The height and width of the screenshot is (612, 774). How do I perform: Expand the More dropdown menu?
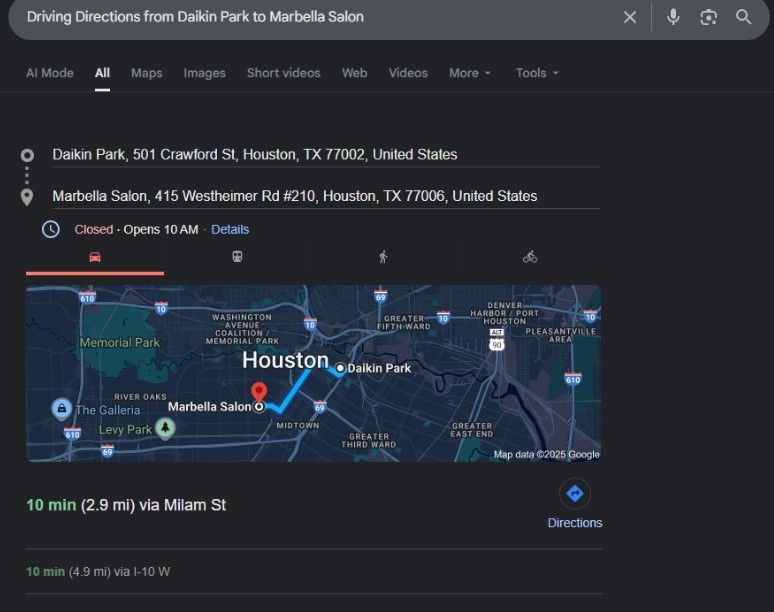point(469,73)
